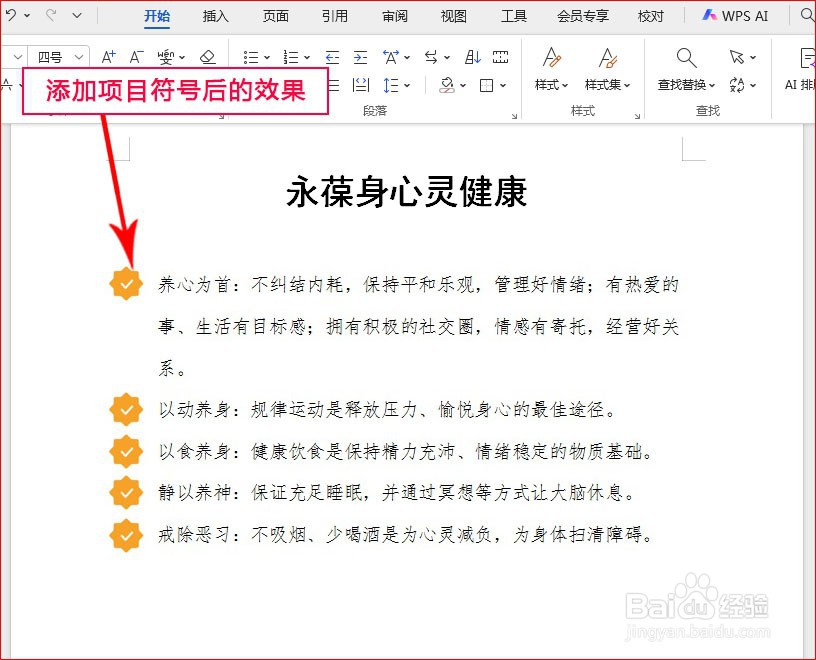The image size is (816, 660).
Task: Switch to the 插入 ribbon tab
Action: (x=215, y=16)
